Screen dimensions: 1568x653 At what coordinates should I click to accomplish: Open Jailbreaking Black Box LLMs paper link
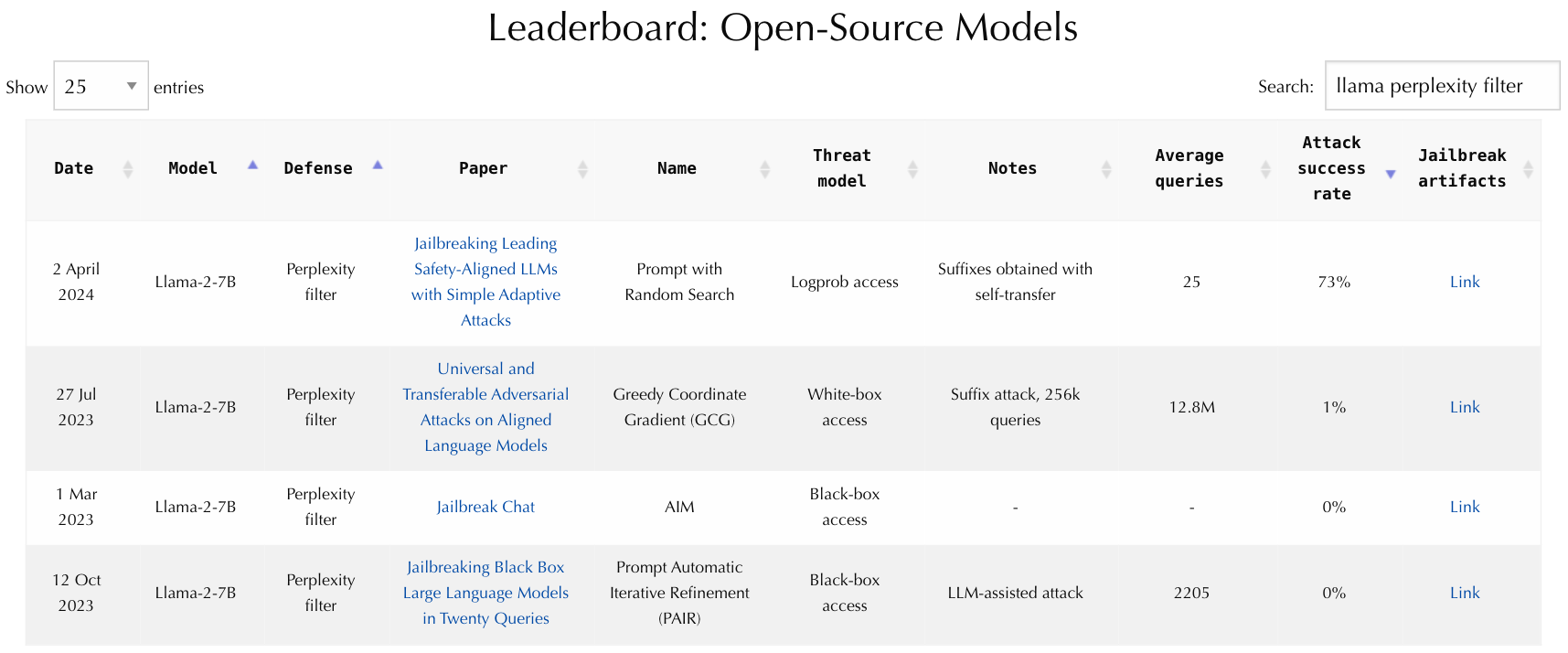485,593
